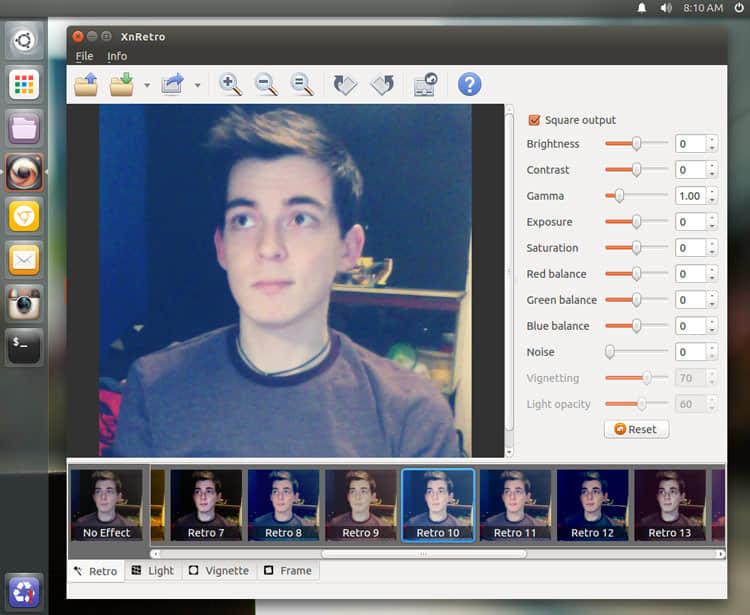This screenshot has width=750, height=615.
Task: Switch to the Frame tab
Action: pyautogui.click(x=287, y=571)
